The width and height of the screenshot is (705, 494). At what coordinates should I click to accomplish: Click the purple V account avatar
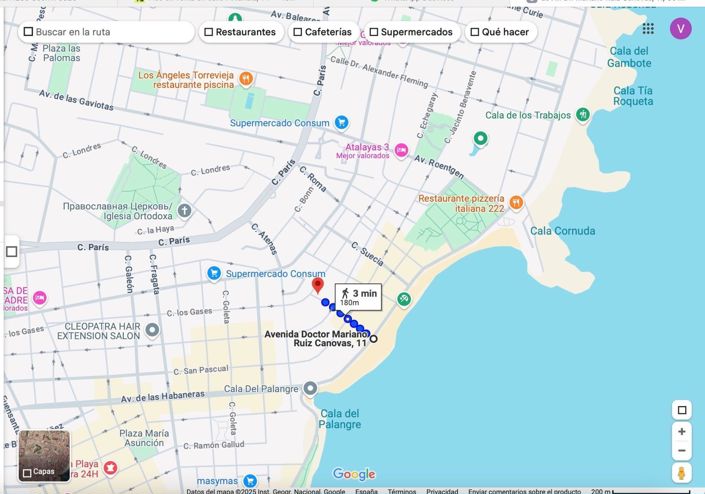point(681,28)
